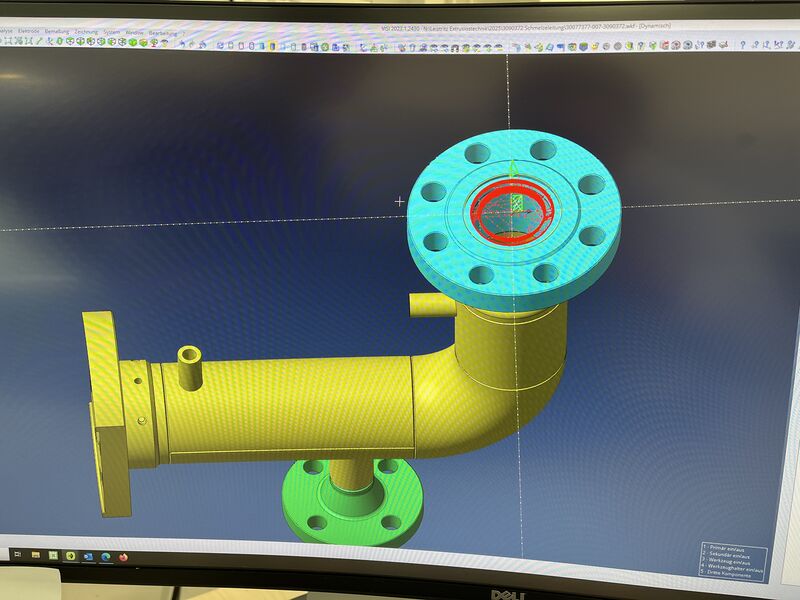Open Outlook from the taskbar
The height and width of the screenshot is (600, 800).
point(88,557)
